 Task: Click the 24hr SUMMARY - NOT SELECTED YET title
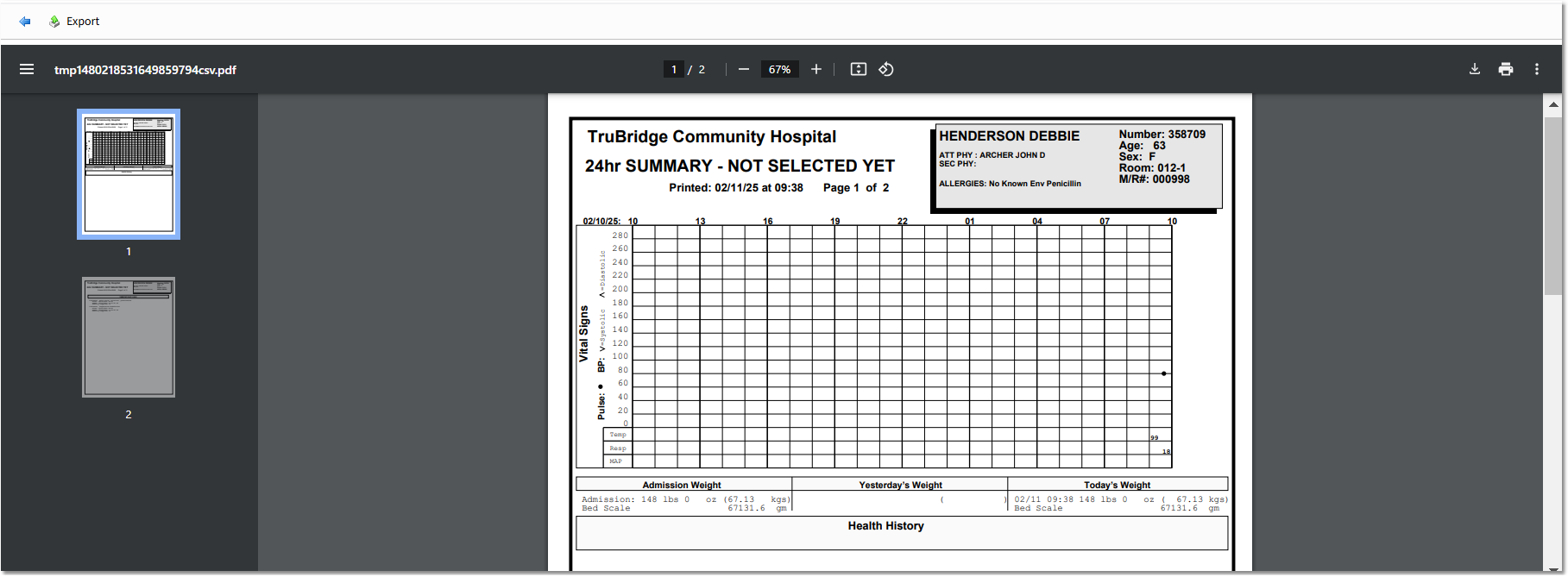point(740,166)
